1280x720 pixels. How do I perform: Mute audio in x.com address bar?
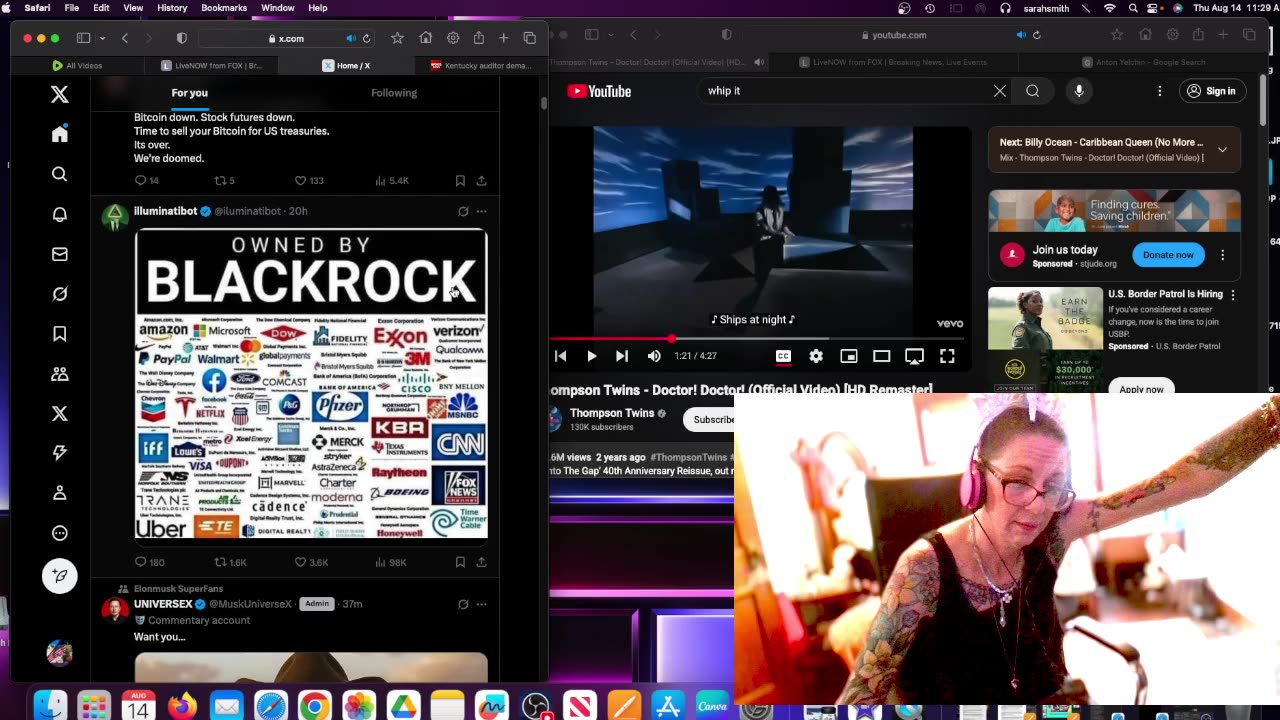pyautogui.click(x=350, y=38)
